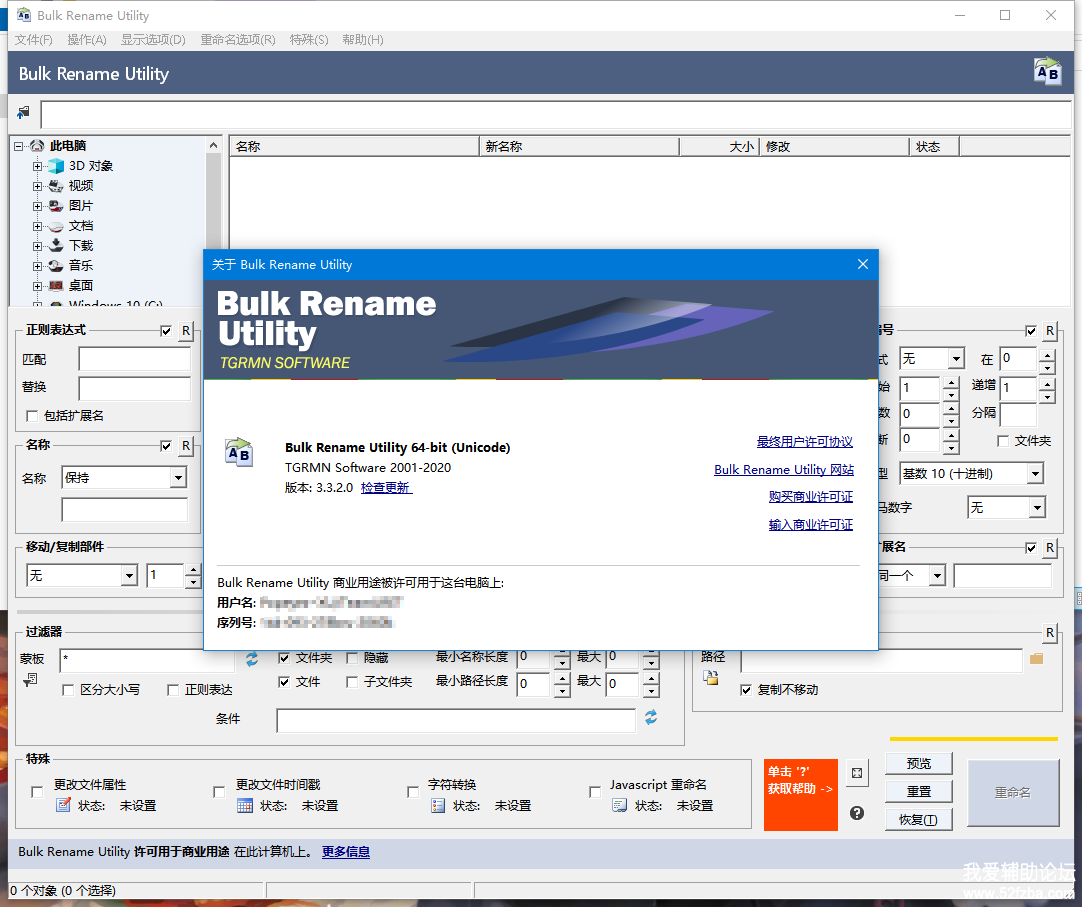Open the 罗马数字 dropdown
This screenshot has width=1082, height=907.
coord(1006,508)
